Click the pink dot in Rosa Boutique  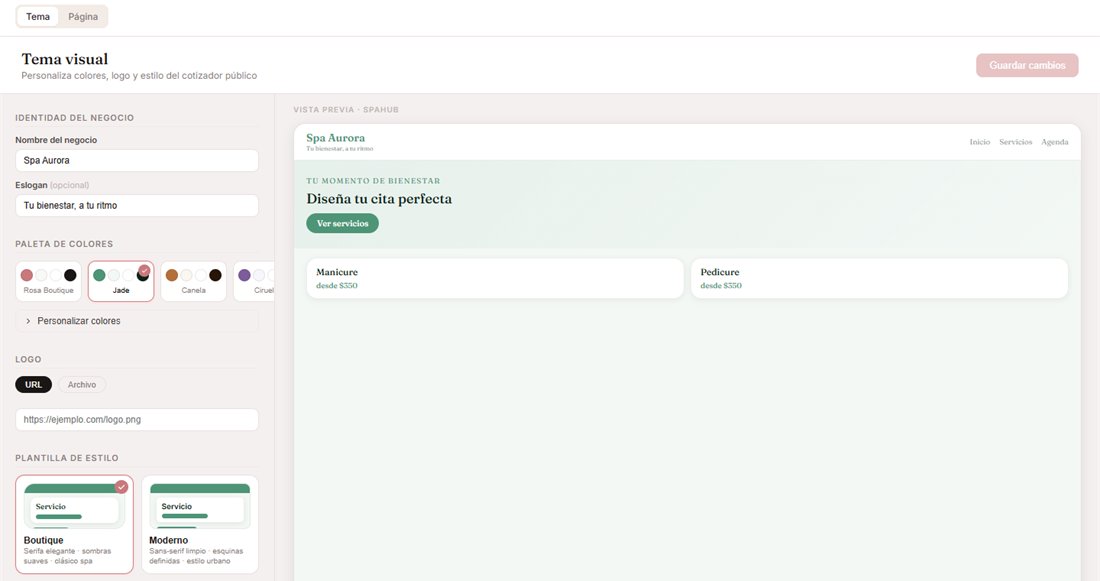pos(27,275)
